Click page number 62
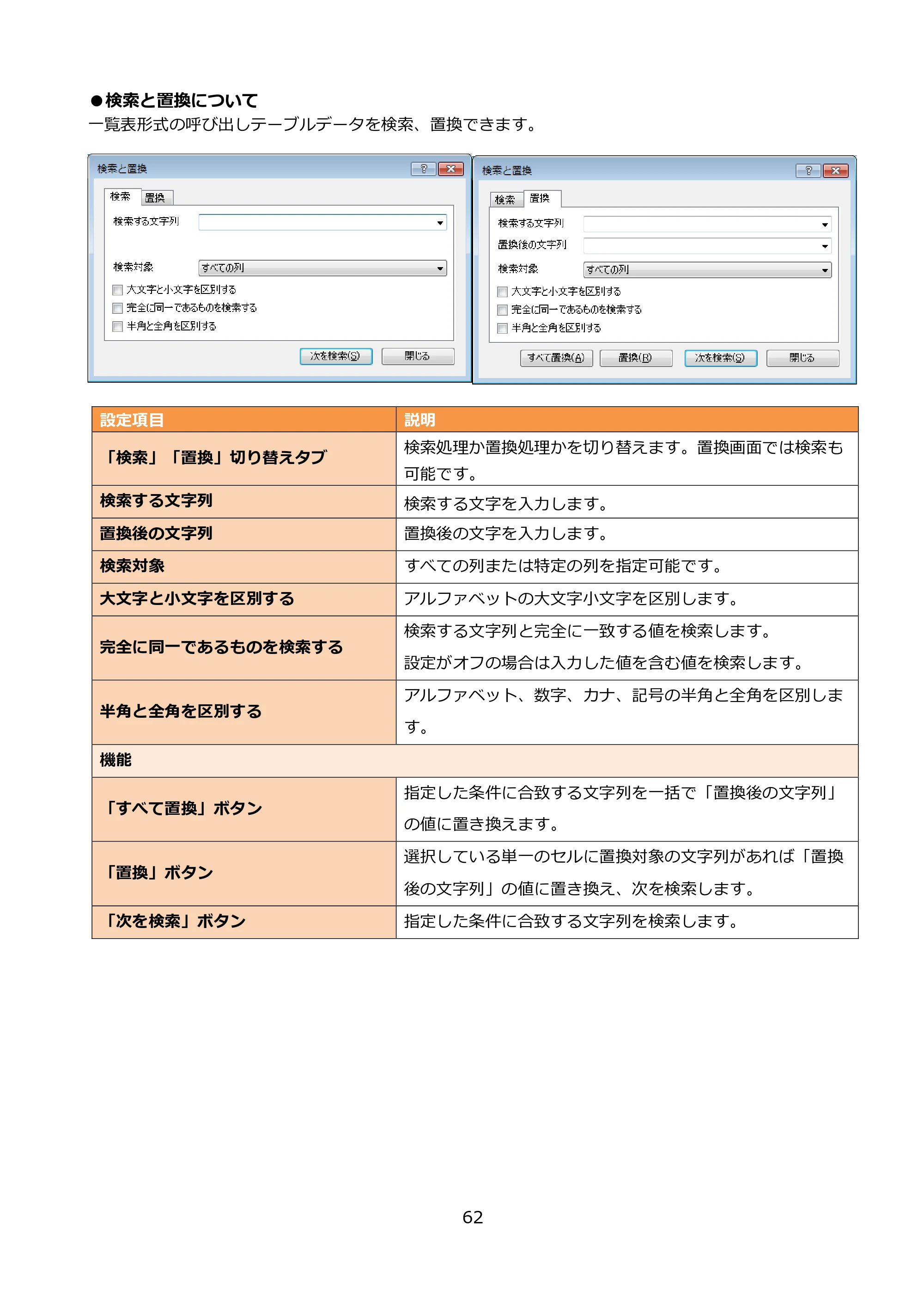Image resolution: width=924 pixels, height=1307 pixels. (x=473, y=1217)
